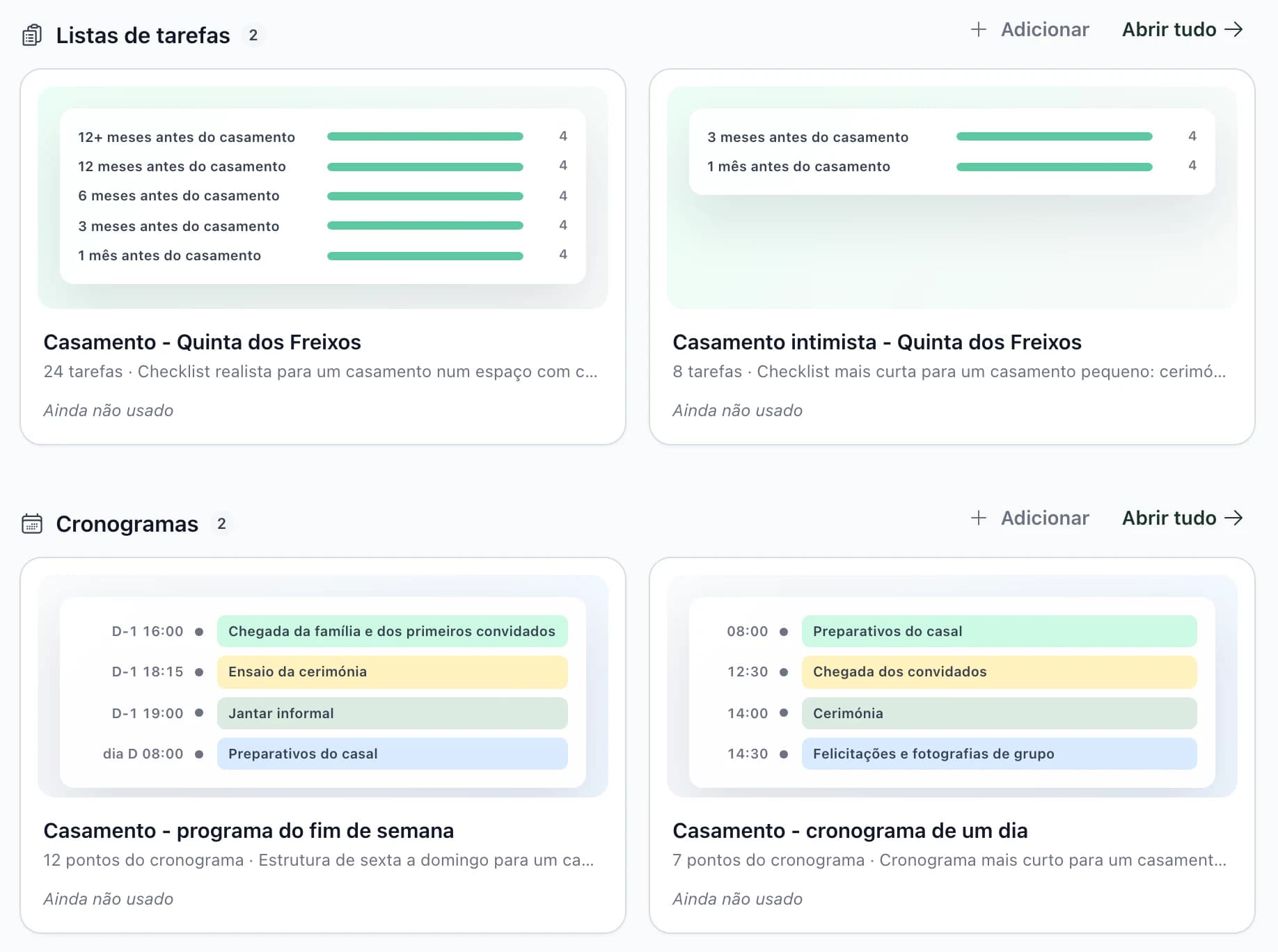This screenshot has width=1278, height=952.
Task: Add a new schedule via Adicionar in Cronogramas
Action: click(x=1029, y=518)
